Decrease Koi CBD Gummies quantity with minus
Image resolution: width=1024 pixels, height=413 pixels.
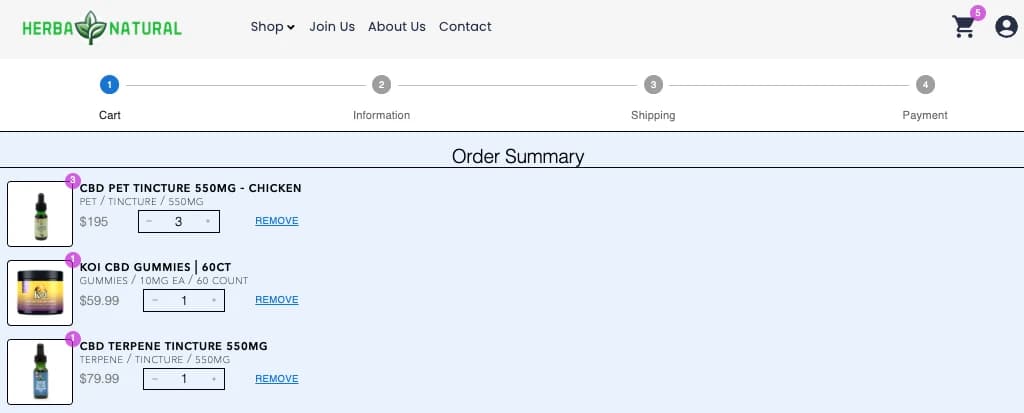click(155, 300)
